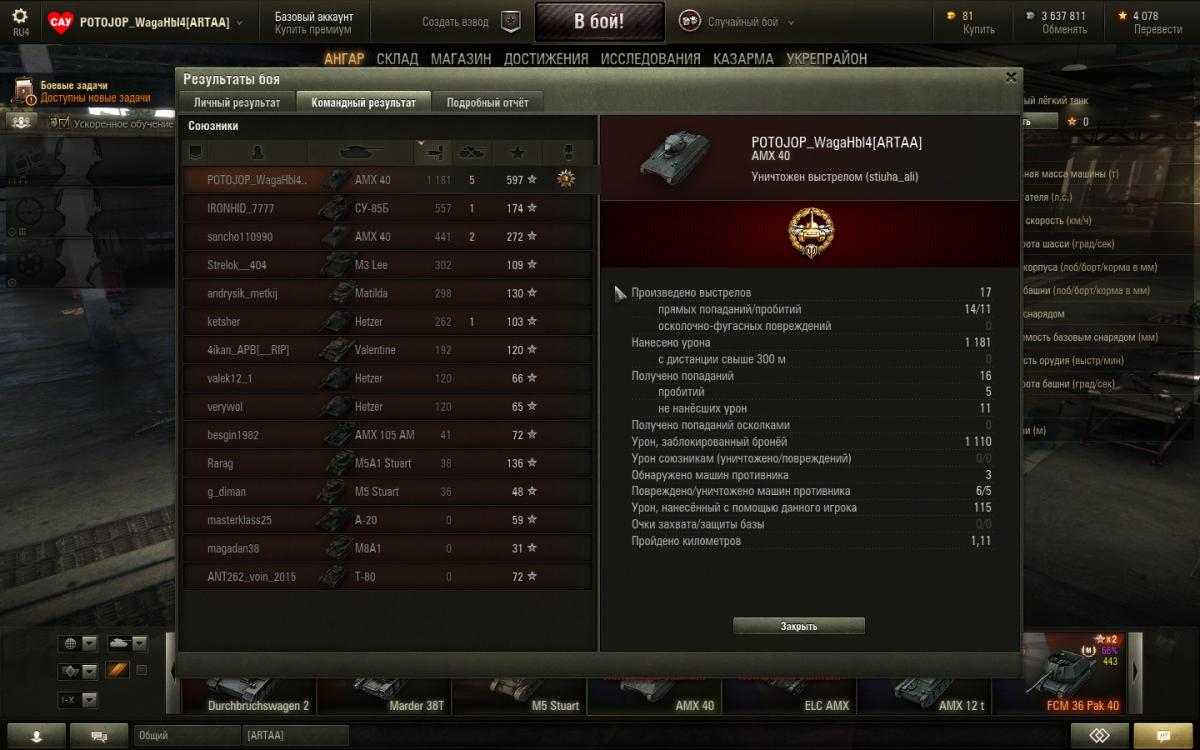
Task: Open the settings gear menu
Action: [x=20, y=16]
